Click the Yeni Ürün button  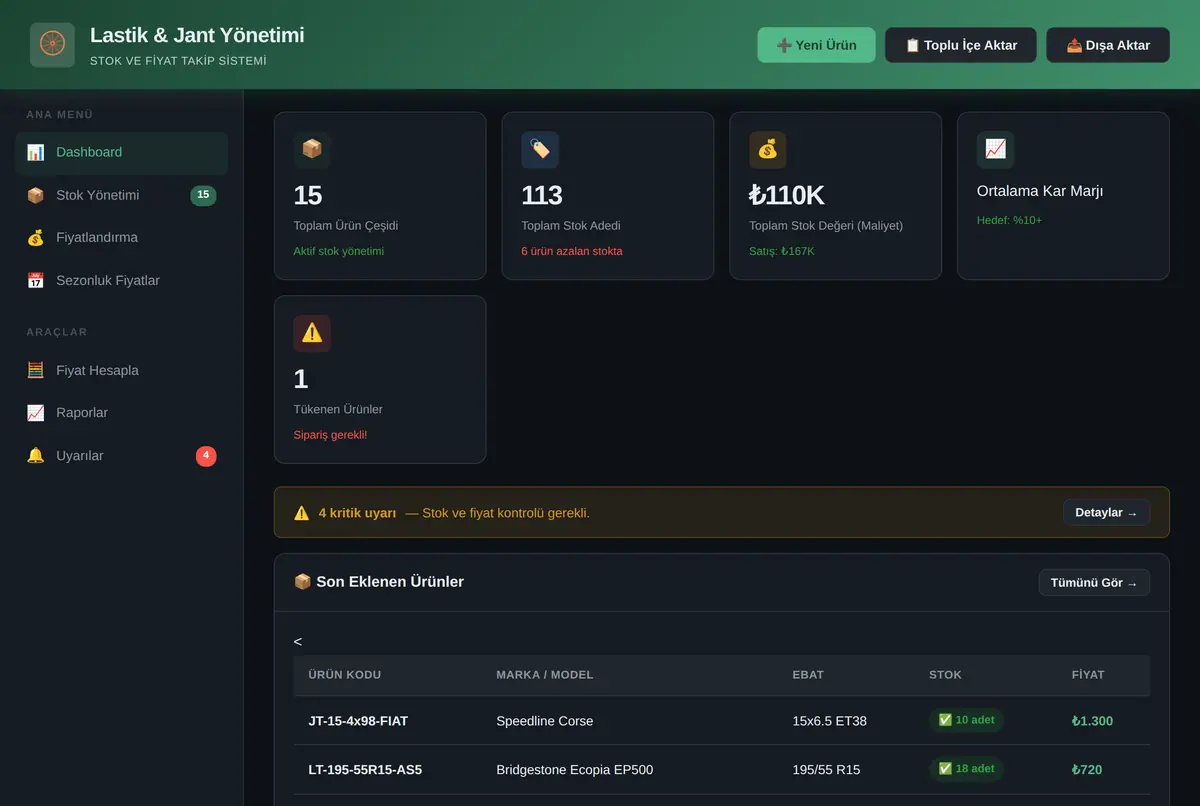pos(816,45)
